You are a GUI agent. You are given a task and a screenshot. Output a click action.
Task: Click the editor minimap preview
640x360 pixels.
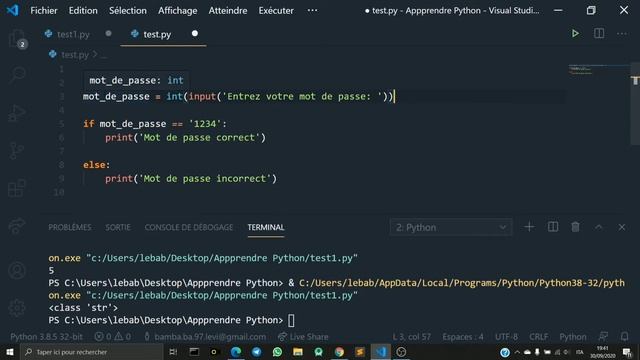[x=599, y=70]
